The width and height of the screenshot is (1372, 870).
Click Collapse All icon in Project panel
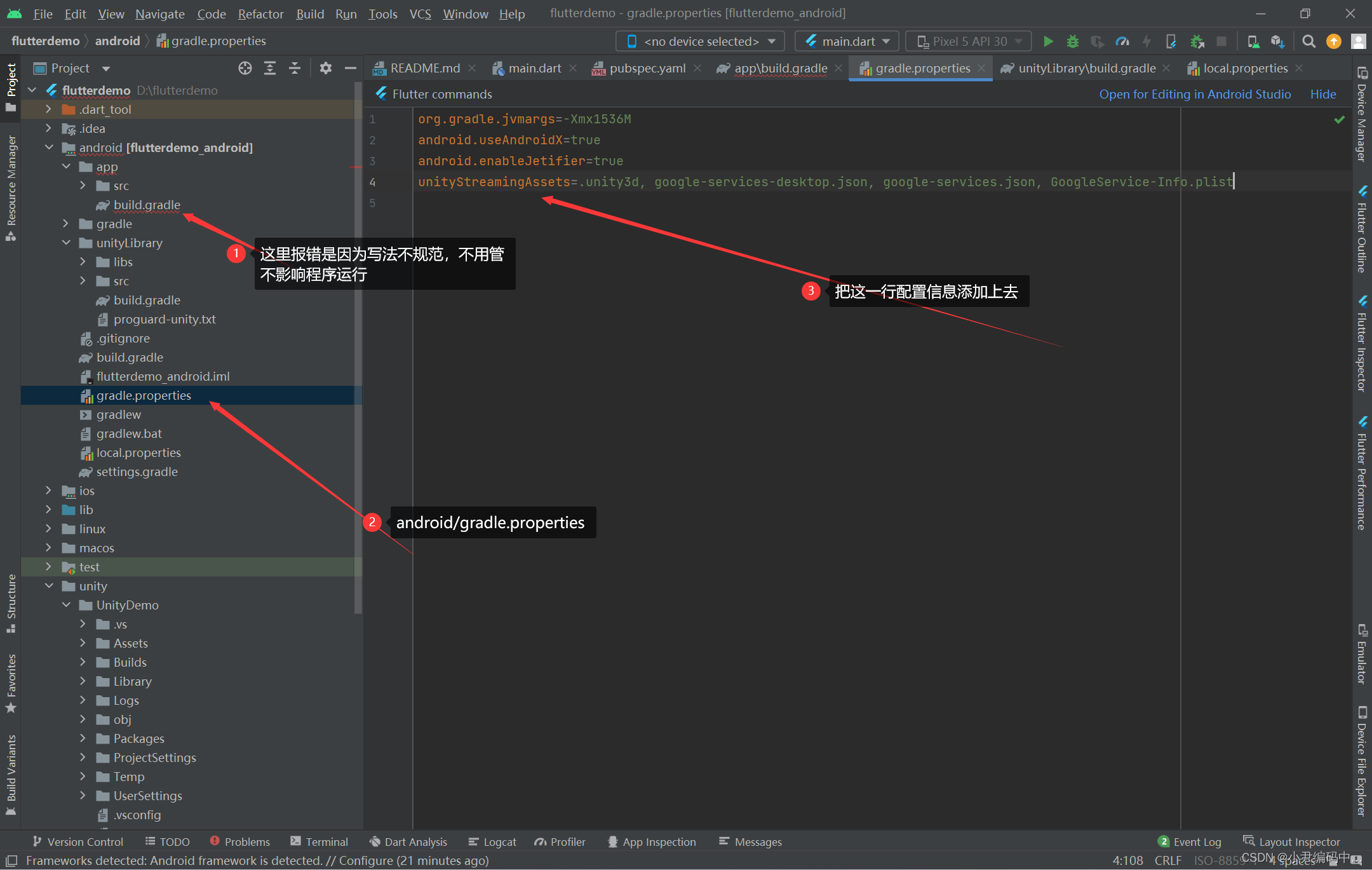point(295,68)
